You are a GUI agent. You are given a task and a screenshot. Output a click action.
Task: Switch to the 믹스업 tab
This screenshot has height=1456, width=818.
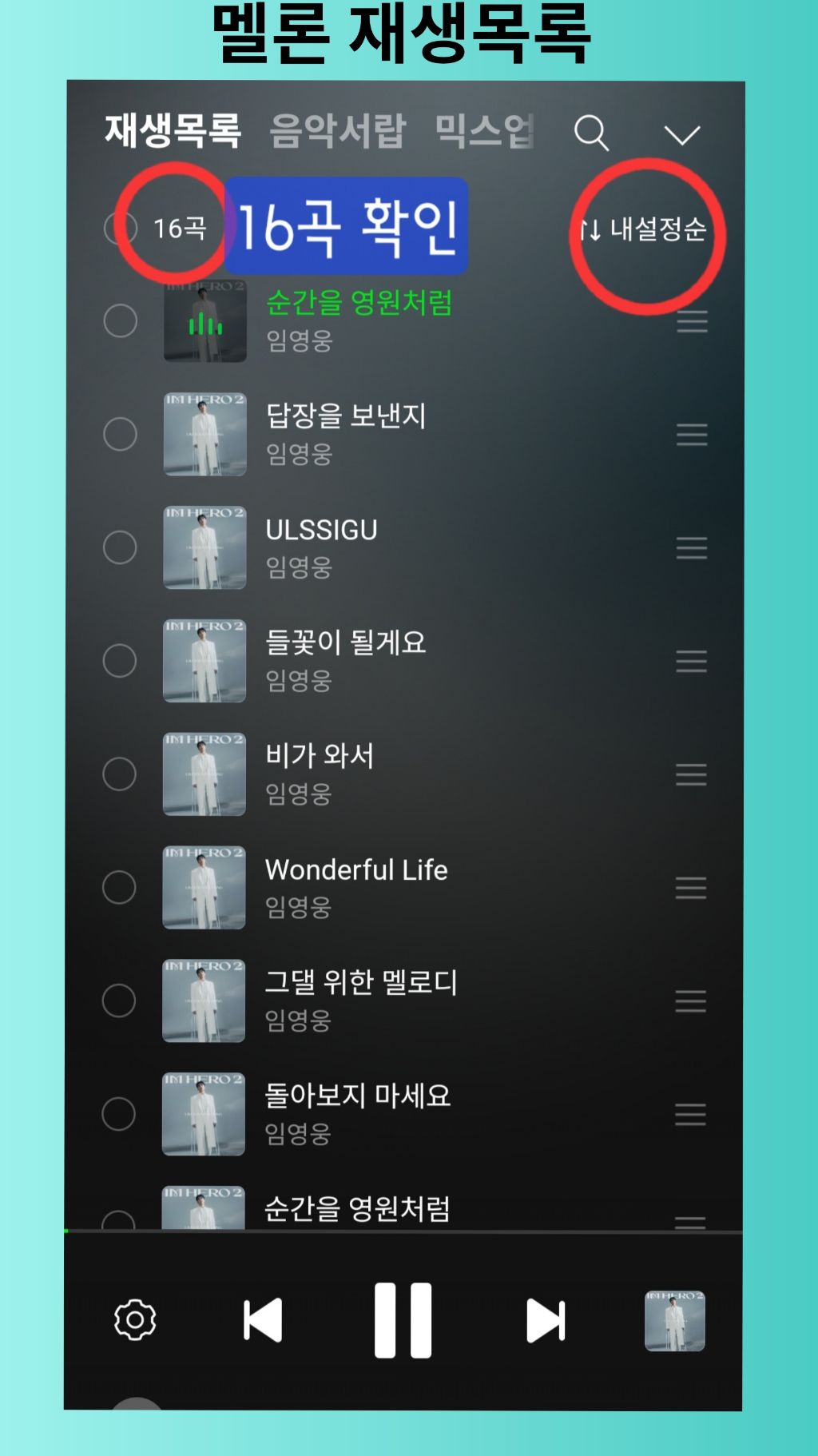tap(484, 131)
